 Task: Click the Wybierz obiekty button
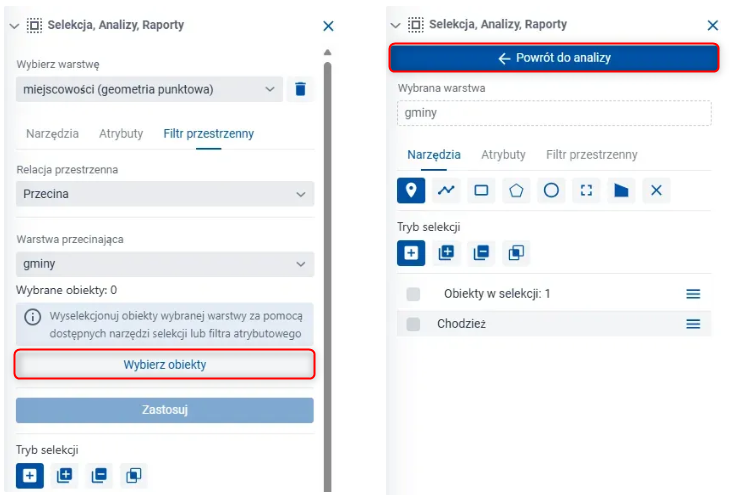165,365
